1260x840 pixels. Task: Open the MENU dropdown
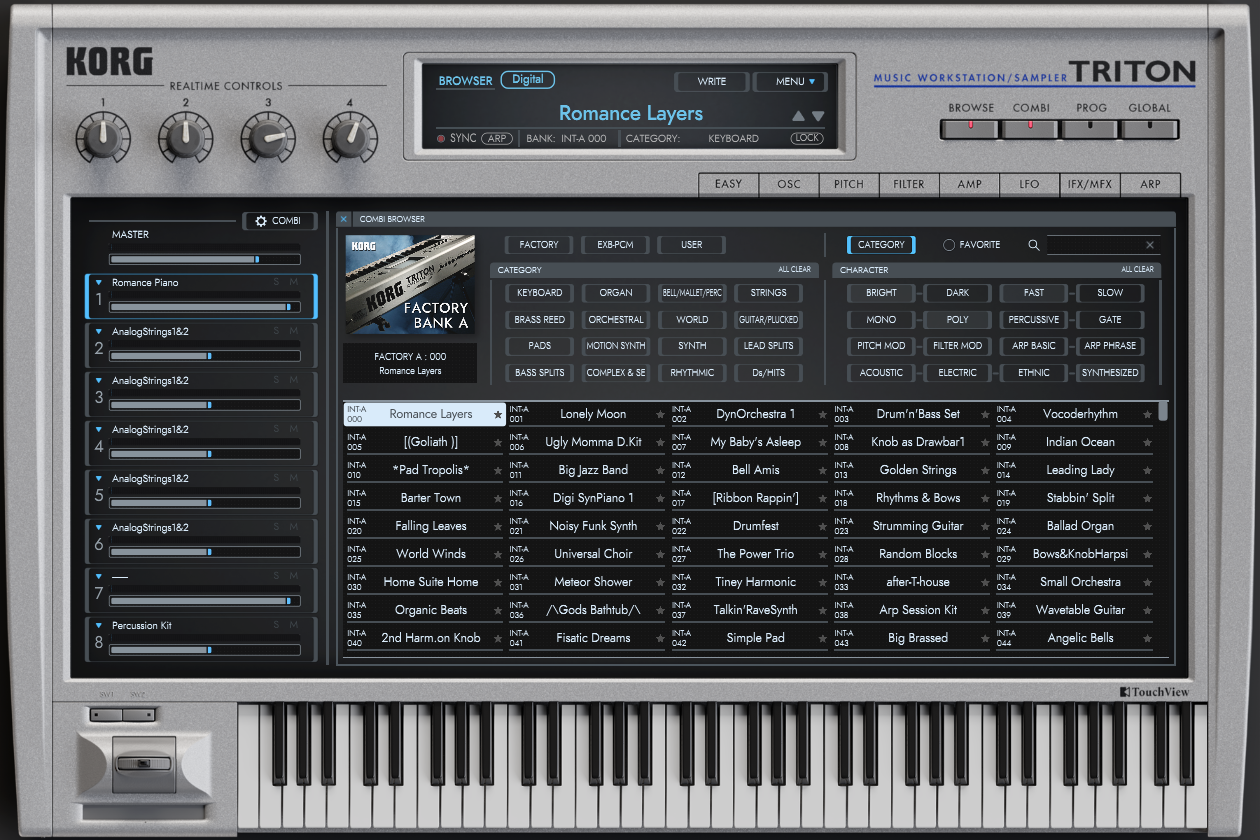pyautogui.click(x=789, y=82)
